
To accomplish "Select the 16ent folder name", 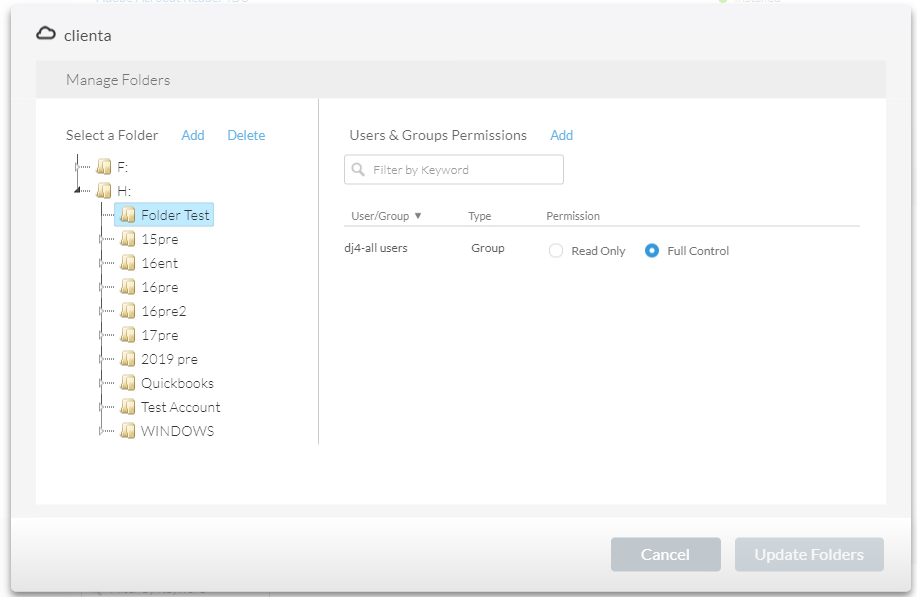I will coord(160,263).
